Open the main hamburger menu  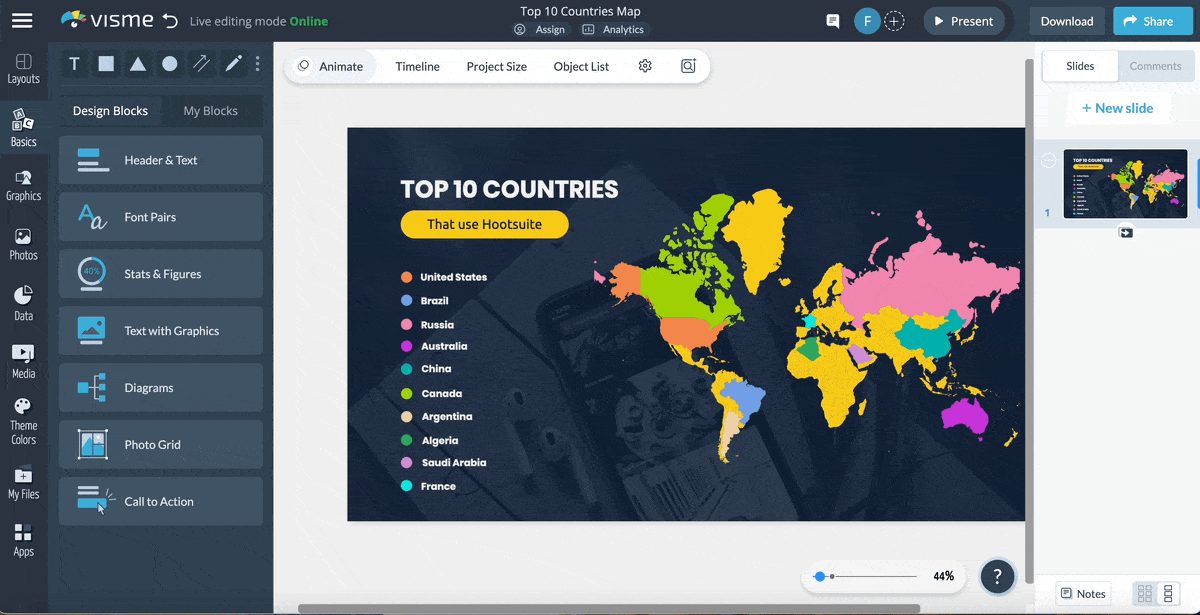pos(22,20)
